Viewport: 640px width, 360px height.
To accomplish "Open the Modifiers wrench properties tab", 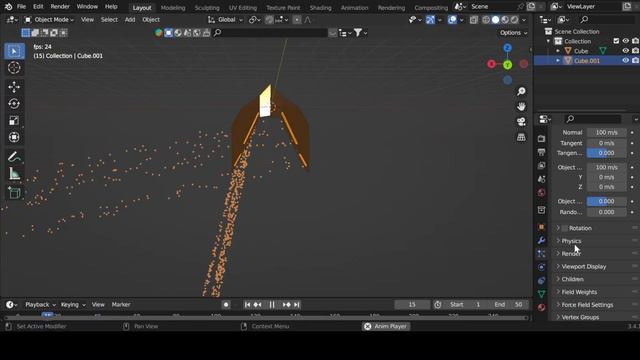I will click(541, 240).
